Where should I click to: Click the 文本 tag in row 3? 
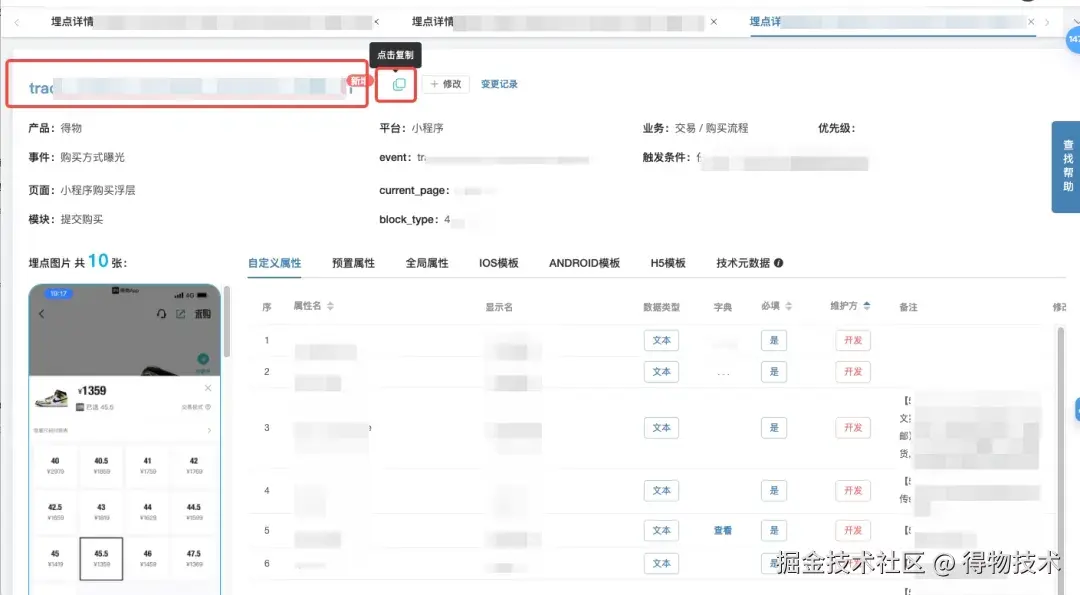pos(661,428)
